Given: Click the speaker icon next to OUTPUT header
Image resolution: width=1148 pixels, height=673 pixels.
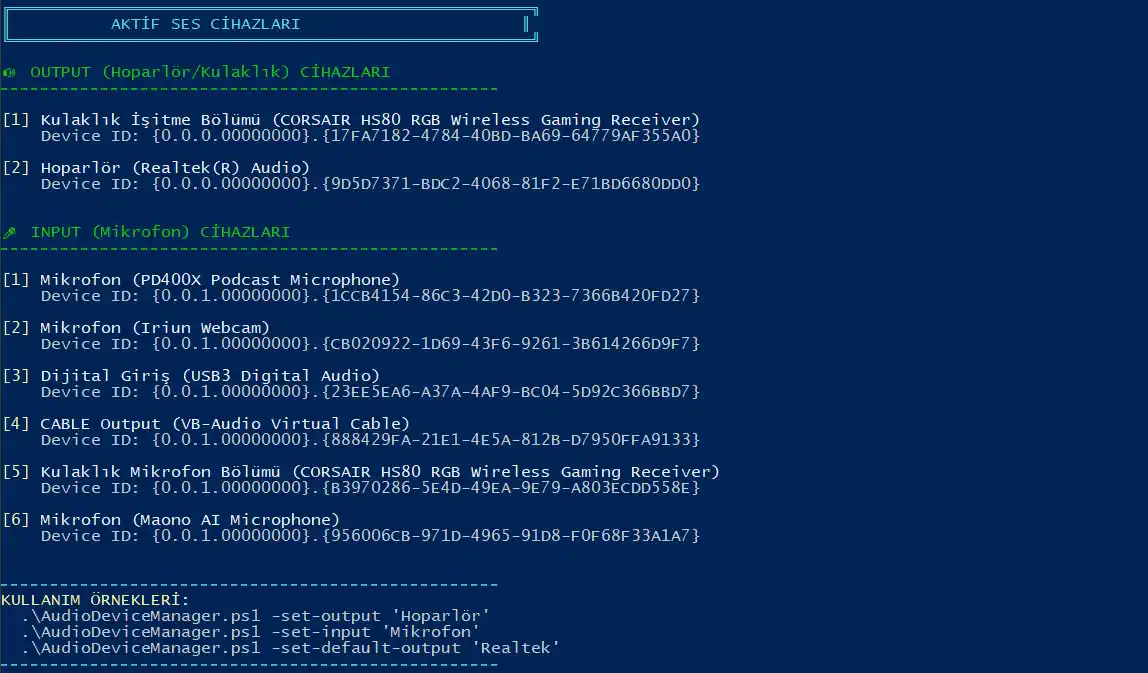Looking at the screenshot, I should tap(10, 71).
